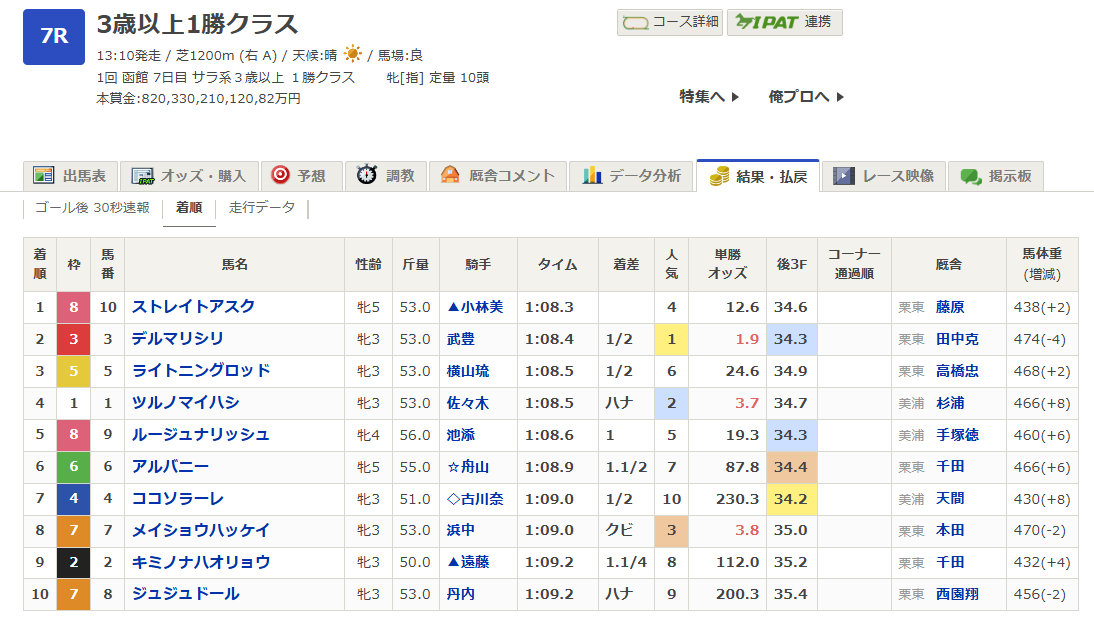The image size is (1094, 631).
Task: Switch to 調教 tab
Action: tap(386, 176)
